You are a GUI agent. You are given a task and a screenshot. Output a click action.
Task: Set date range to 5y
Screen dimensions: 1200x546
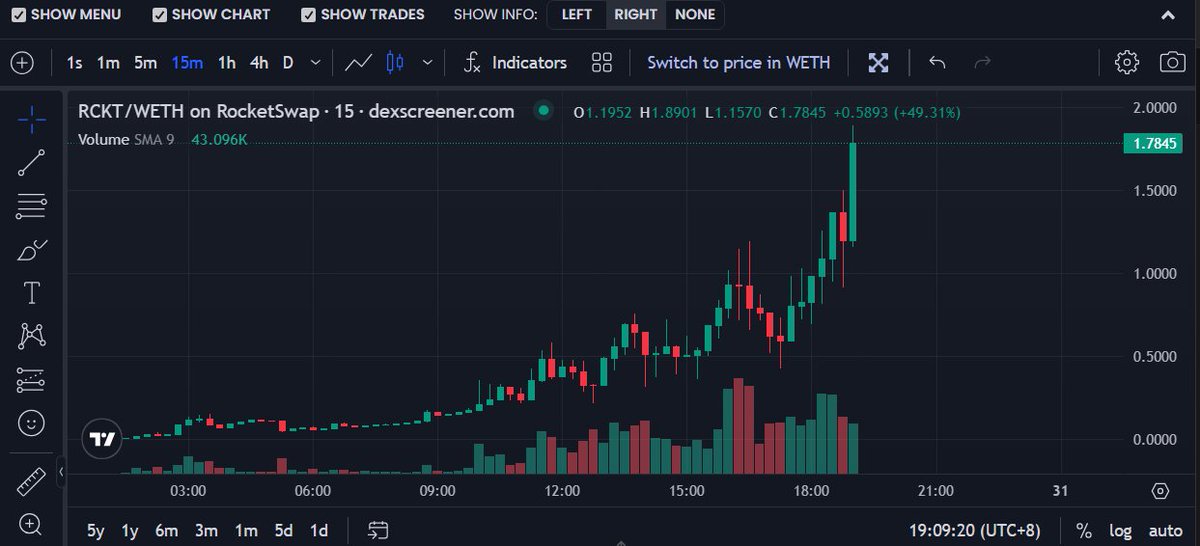[x=96, y=531]
